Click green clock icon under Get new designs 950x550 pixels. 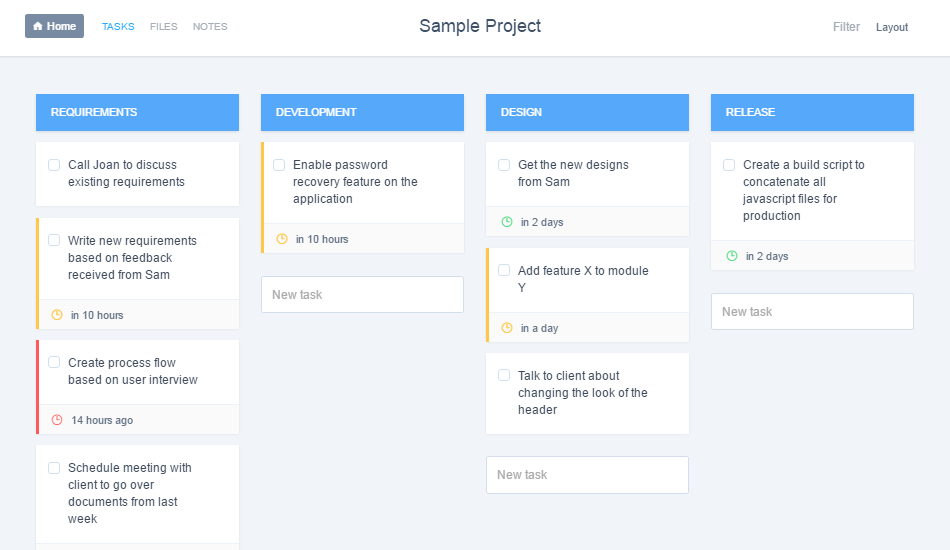pos(507,222)
